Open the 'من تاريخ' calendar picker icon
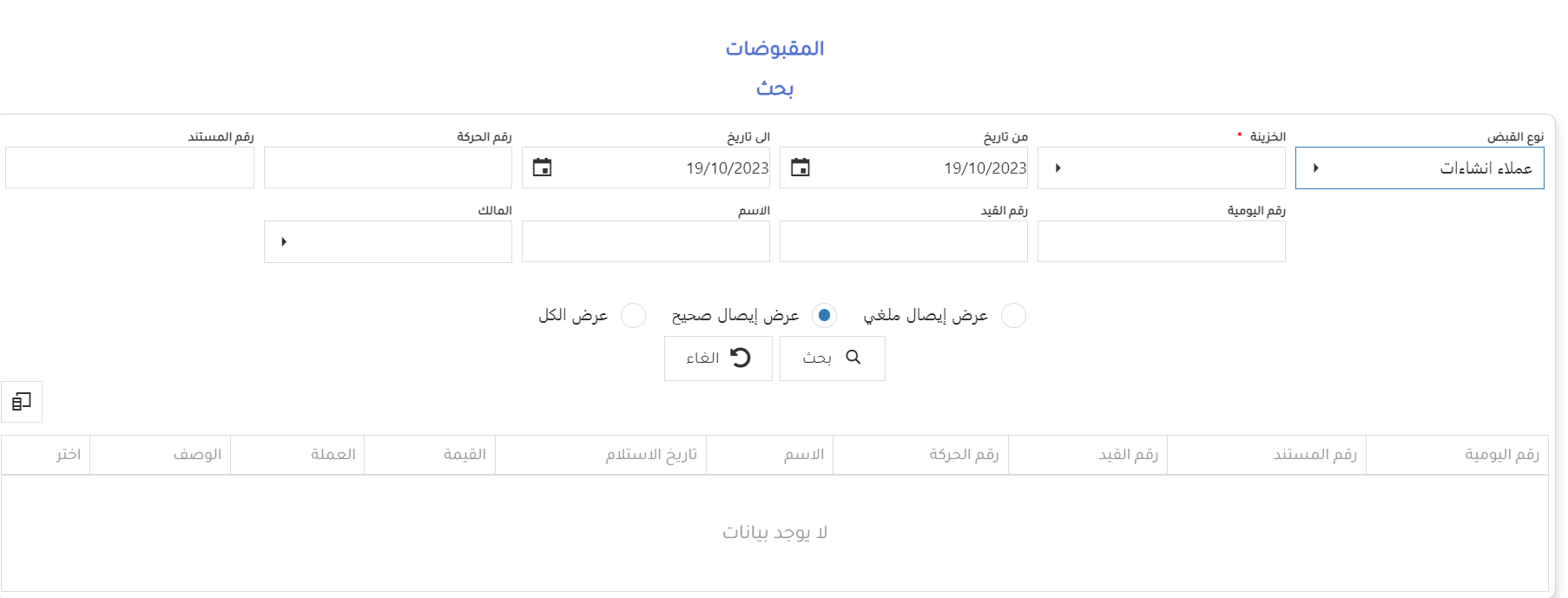The width and height of the screenshot is (1568, 598). 800,168
